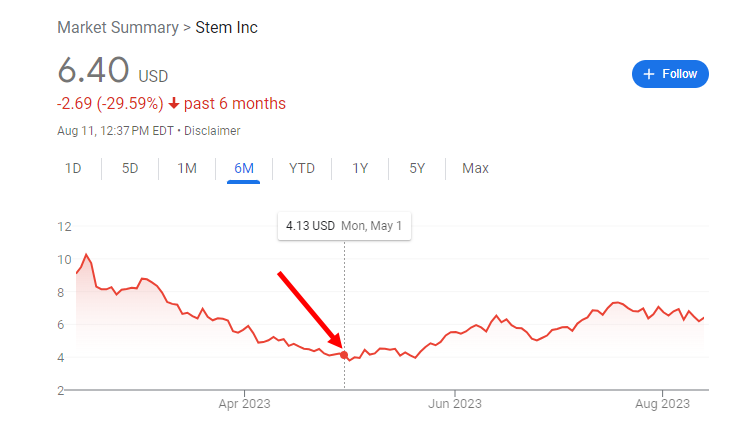Open the Market Summary breadcrumb link
The width and height of the screenshot is (749, 427).
pos(118,28)
